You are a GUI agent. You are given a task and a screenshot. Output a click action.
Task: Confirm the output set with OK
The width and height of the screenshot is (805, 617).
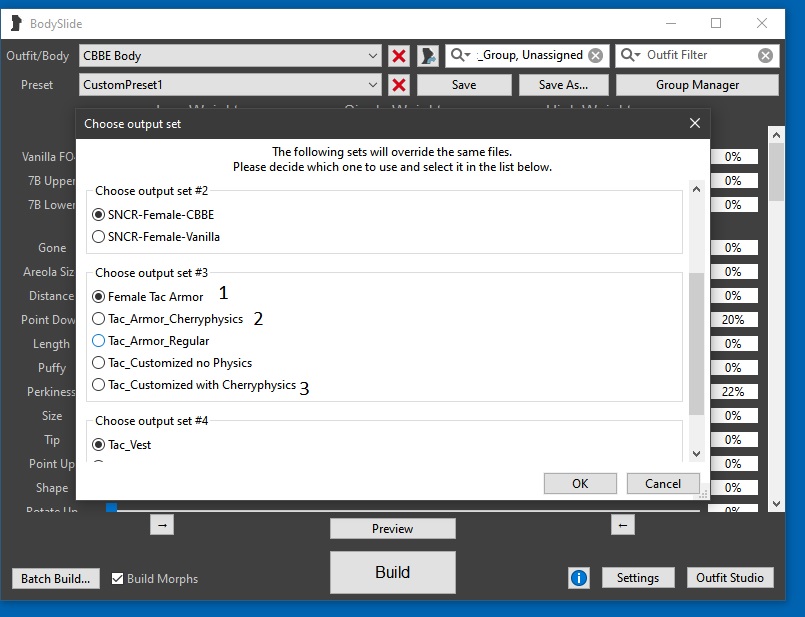(x=580, y=483)
